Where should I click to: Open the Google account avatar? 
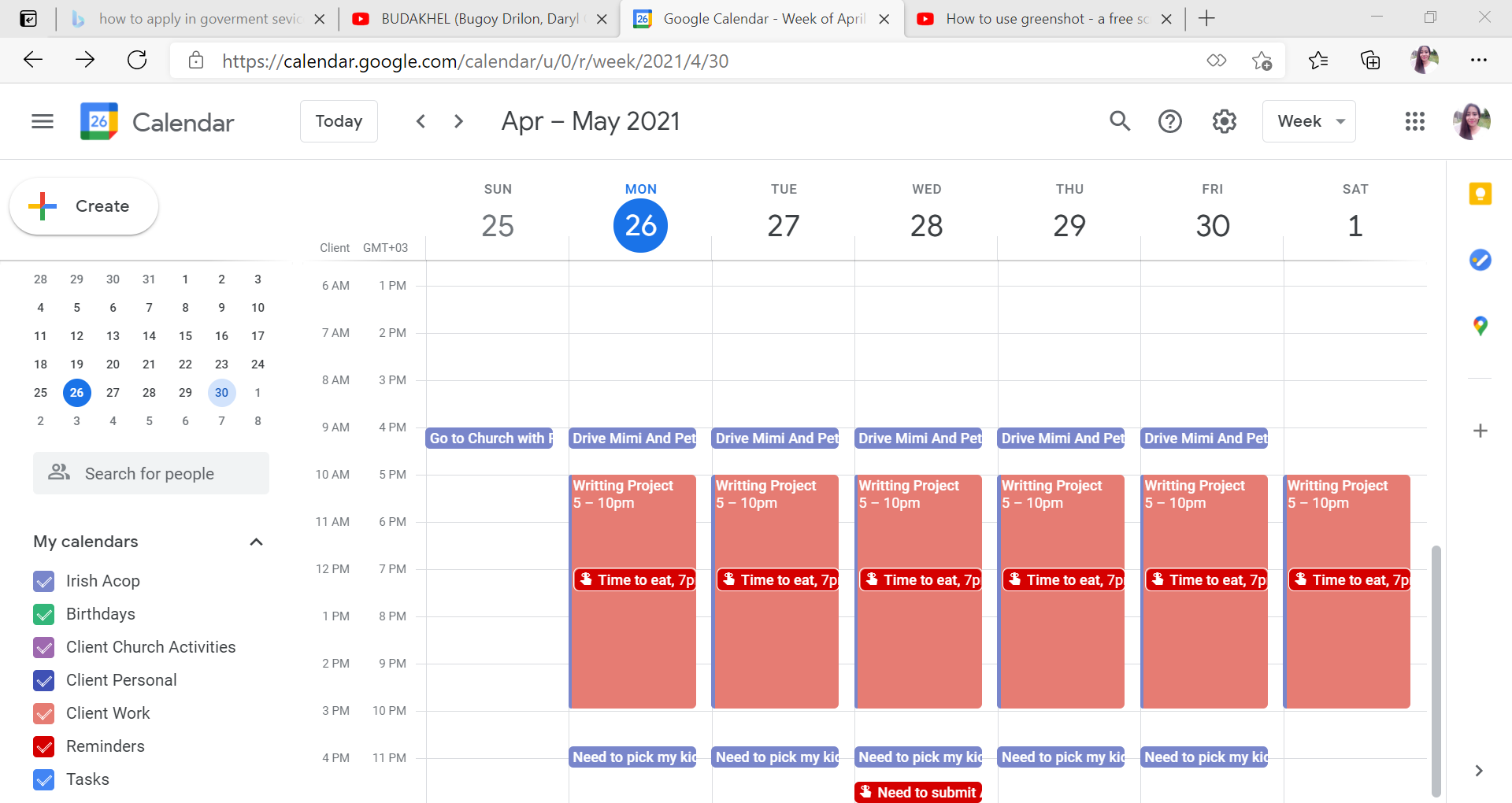(1471, 121)
